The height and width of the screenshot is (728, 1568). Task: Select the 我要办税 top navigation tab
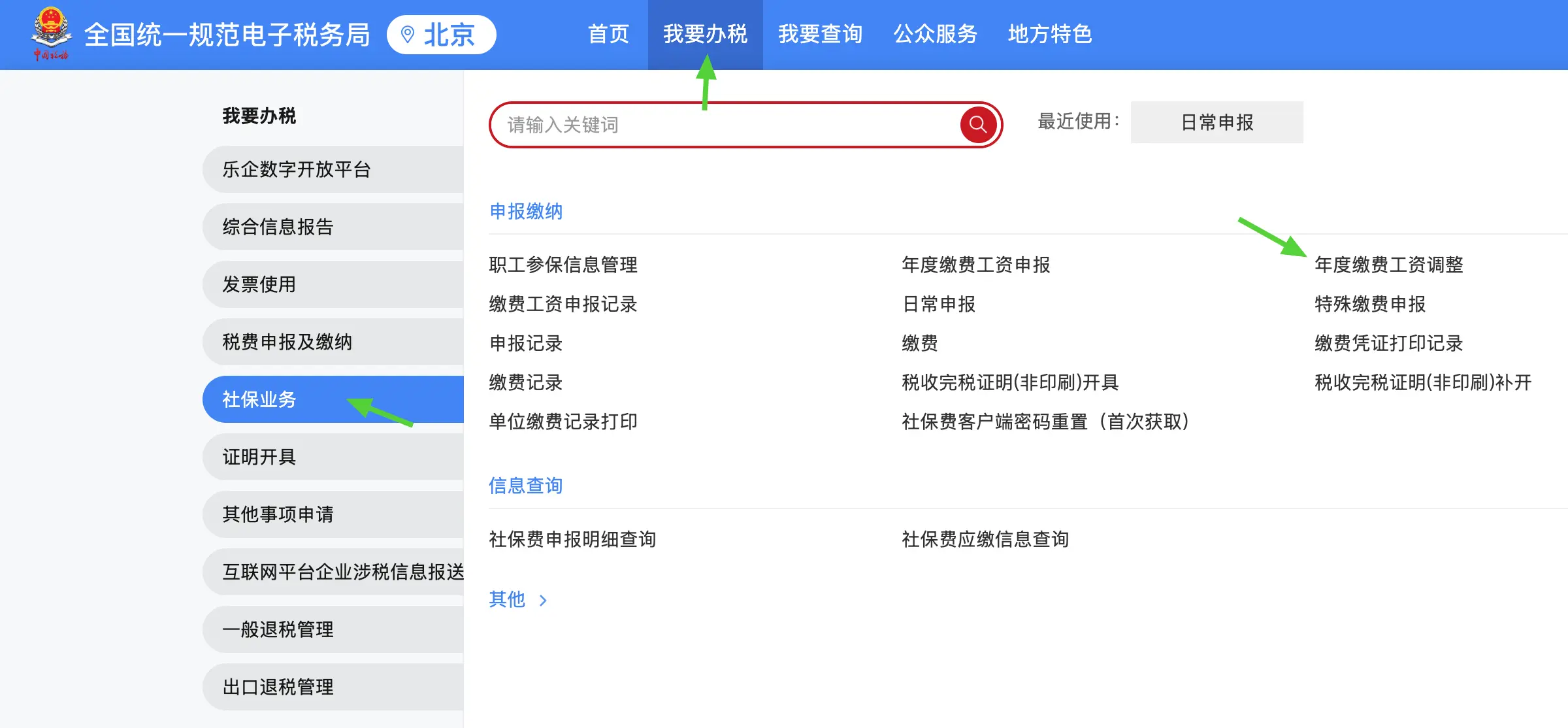tap(705, 34)
